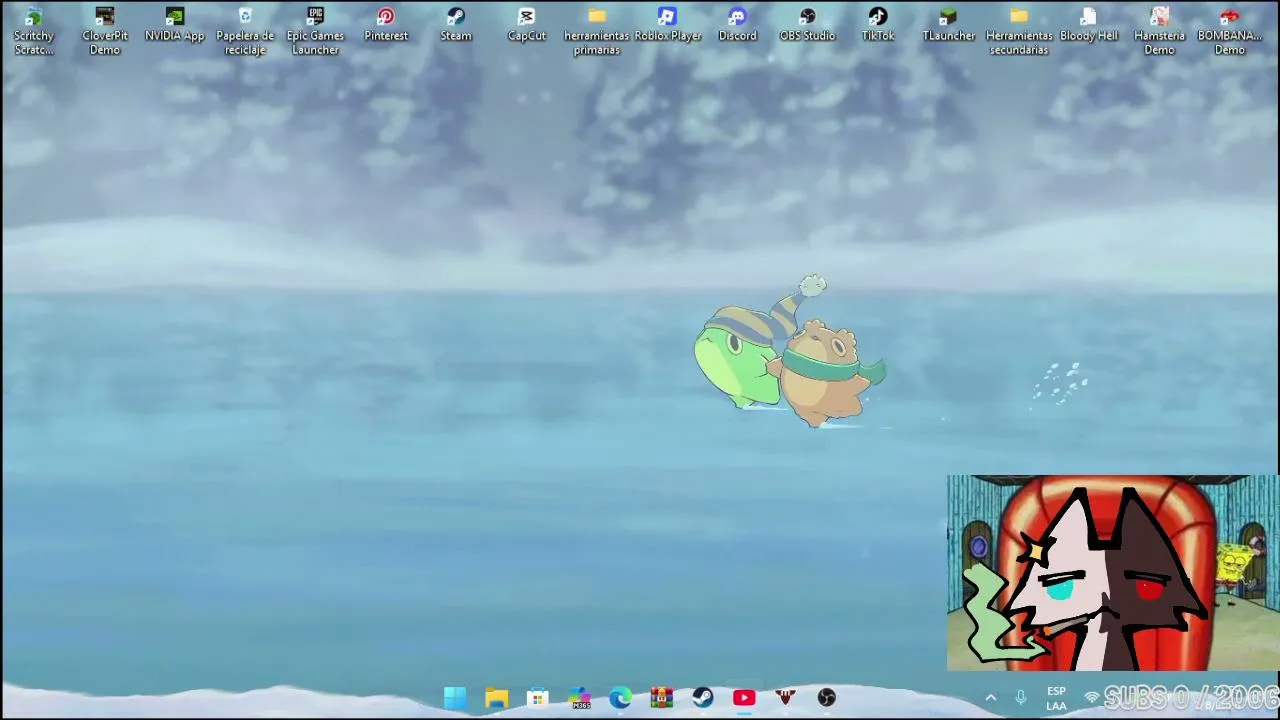This screenshot has width=1280, height=720.
Task: Open WinRAR from the taskbar
Action: point(661,697)
